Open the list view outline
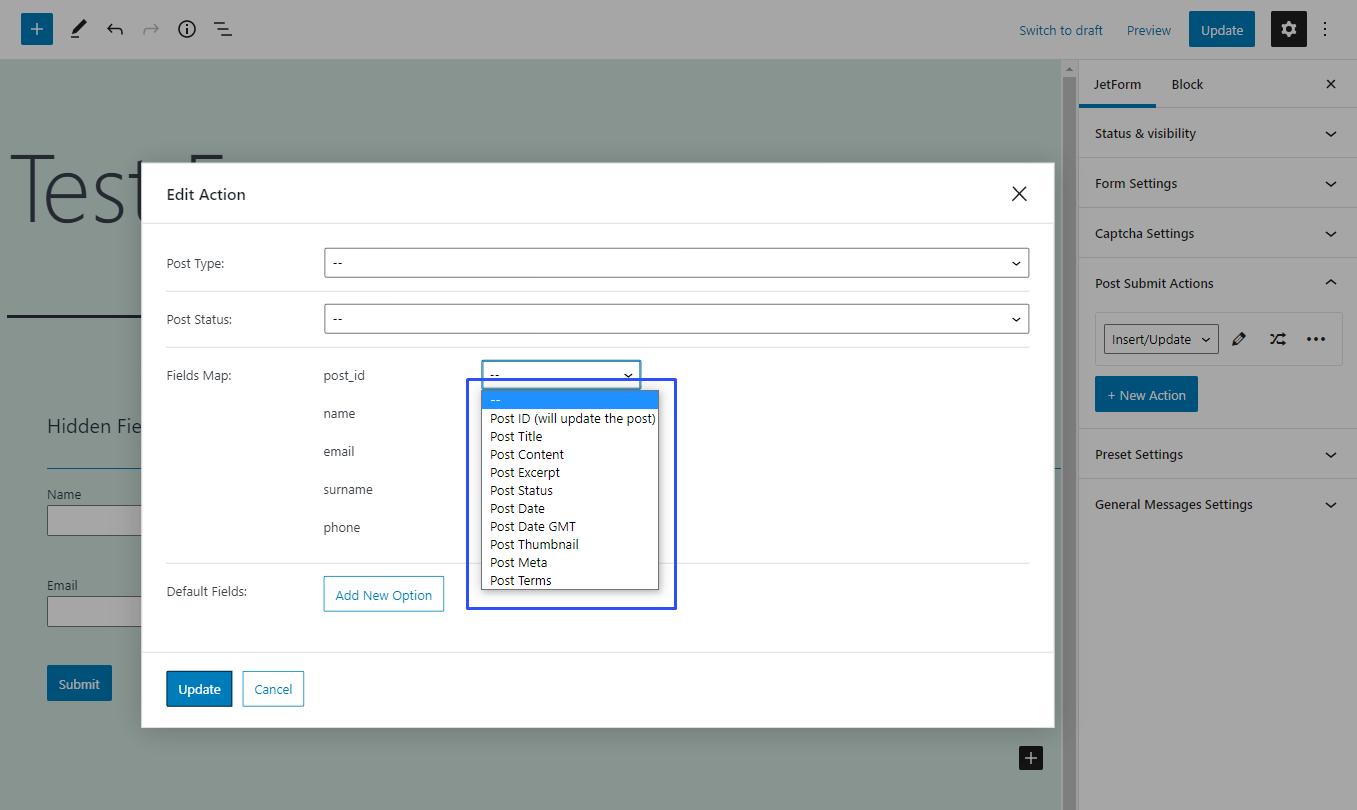The width and height of the screenshot is (1357, 810). point(222,29)
